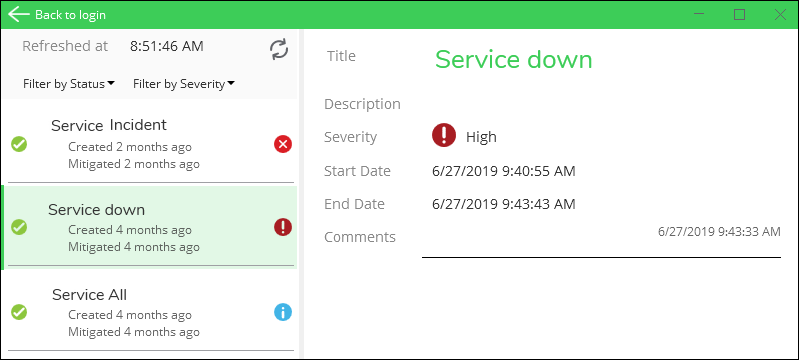This screenshot has height=360, width=799.
Task: Click 'Created 2 months ago' text
Action: coord(130,147)
